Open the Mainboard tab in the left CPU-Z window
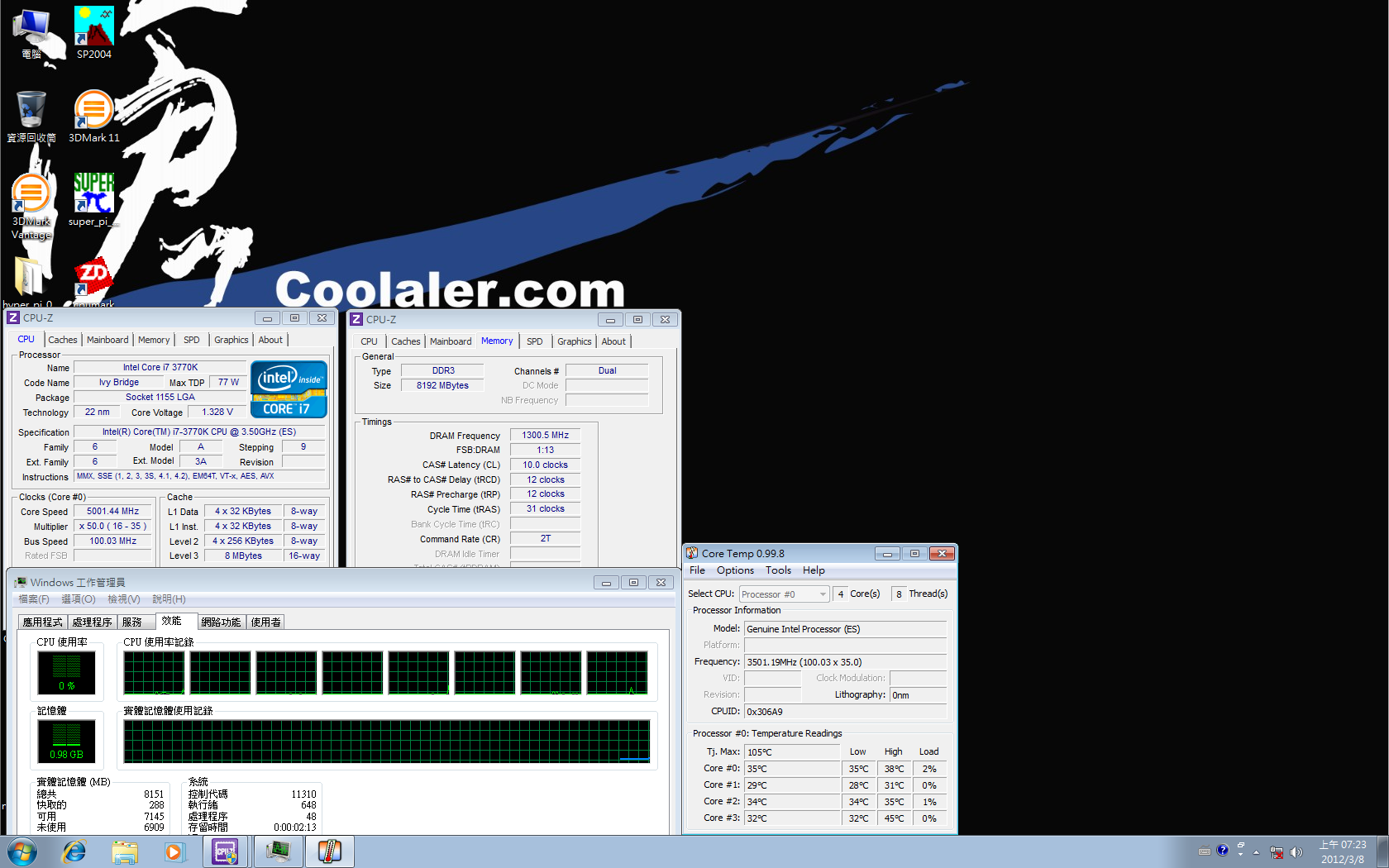 [107, 340]
